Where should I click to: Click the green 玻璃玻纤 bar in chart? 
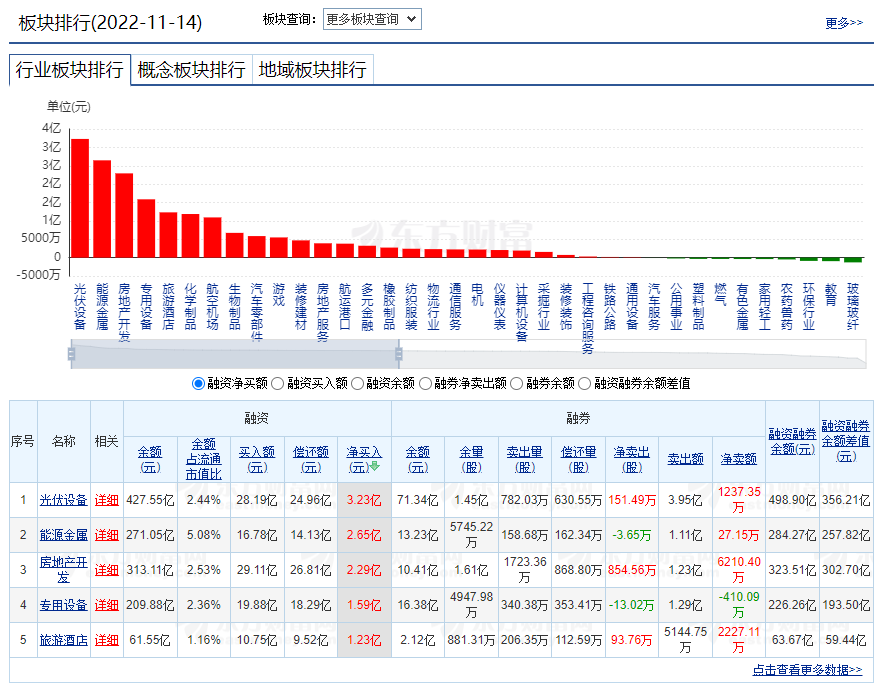(852, 260)
